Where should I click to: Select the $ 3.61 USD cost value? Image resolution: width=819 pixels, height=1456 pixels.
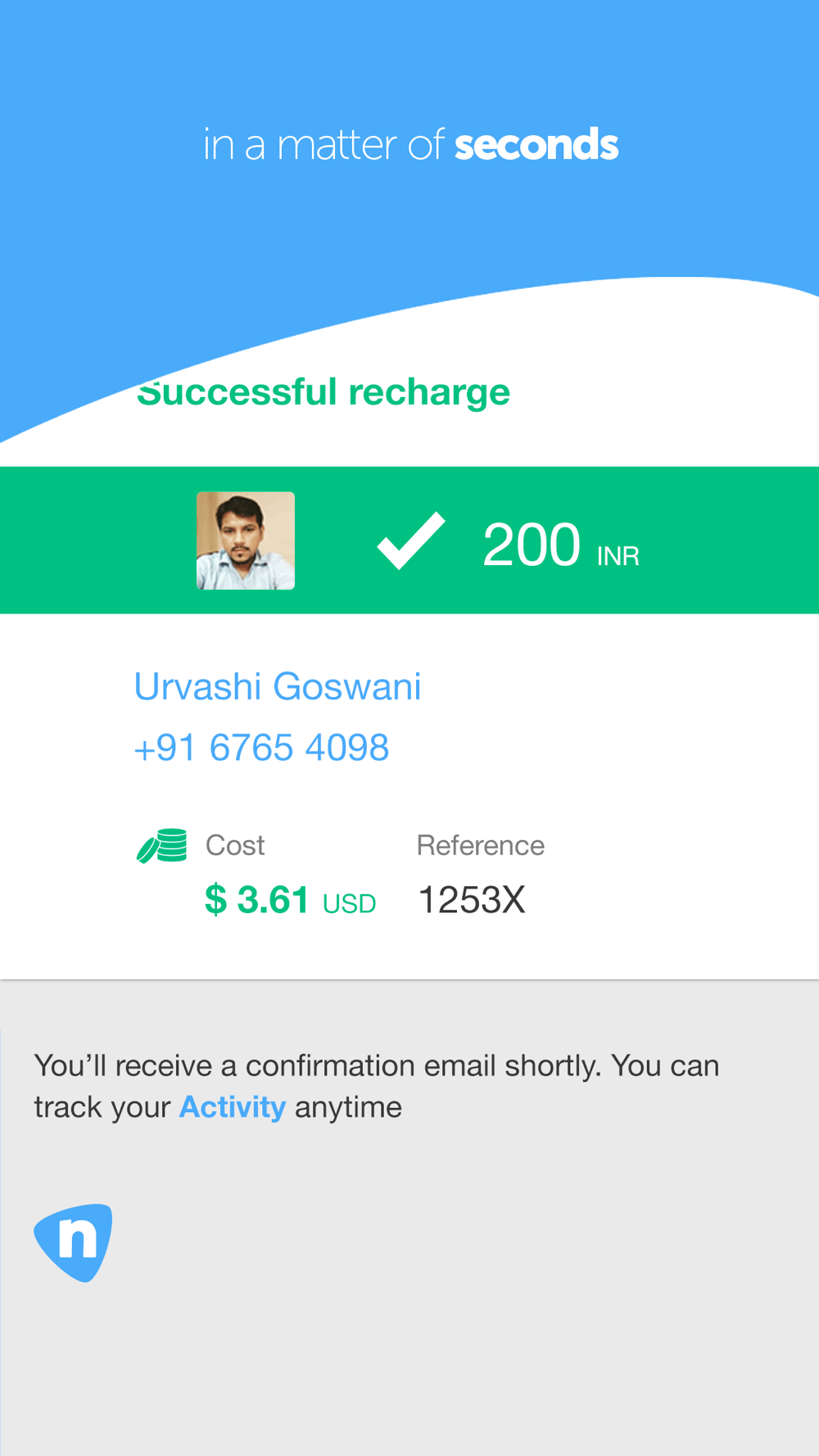click(x=290, y=900)
